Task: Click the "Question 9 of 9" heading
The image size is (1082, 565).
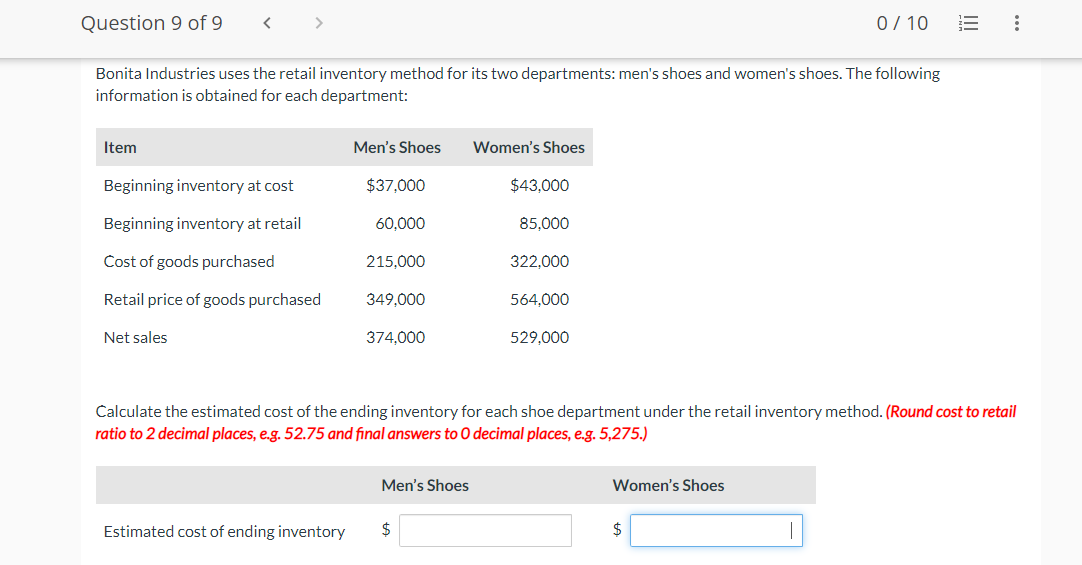Action: point(152,23)
